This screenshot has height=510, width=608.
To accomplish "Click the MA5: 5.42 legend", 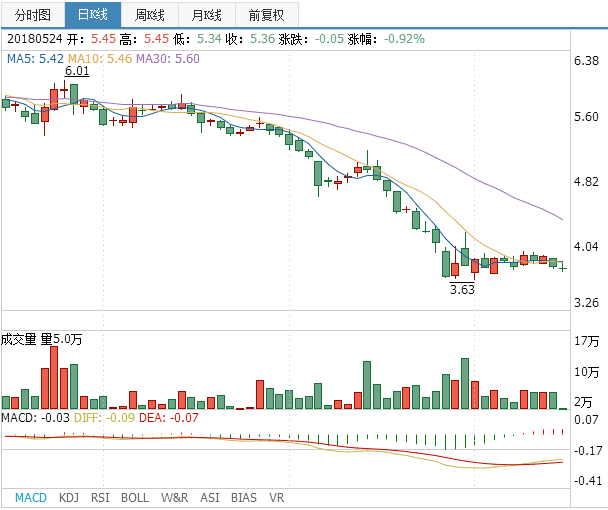I will pos(35,59).
